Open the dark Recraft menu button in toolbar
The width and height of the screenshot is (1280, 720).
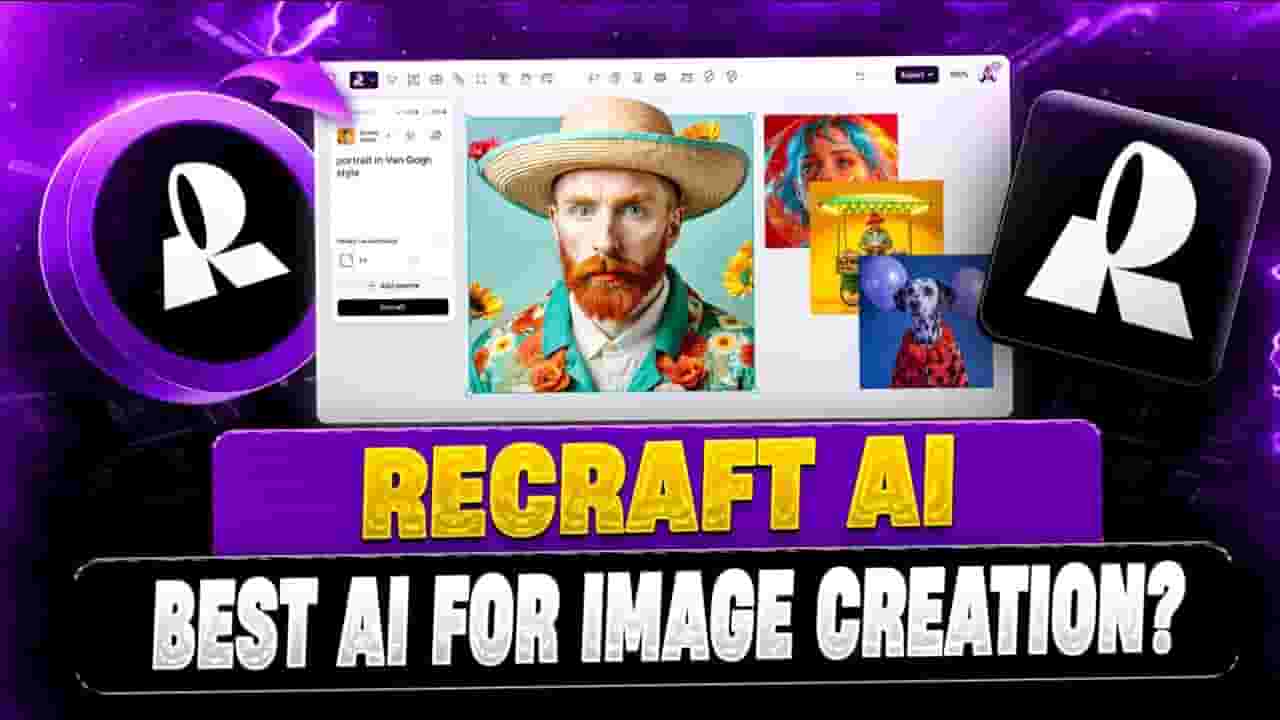[363, 79]
